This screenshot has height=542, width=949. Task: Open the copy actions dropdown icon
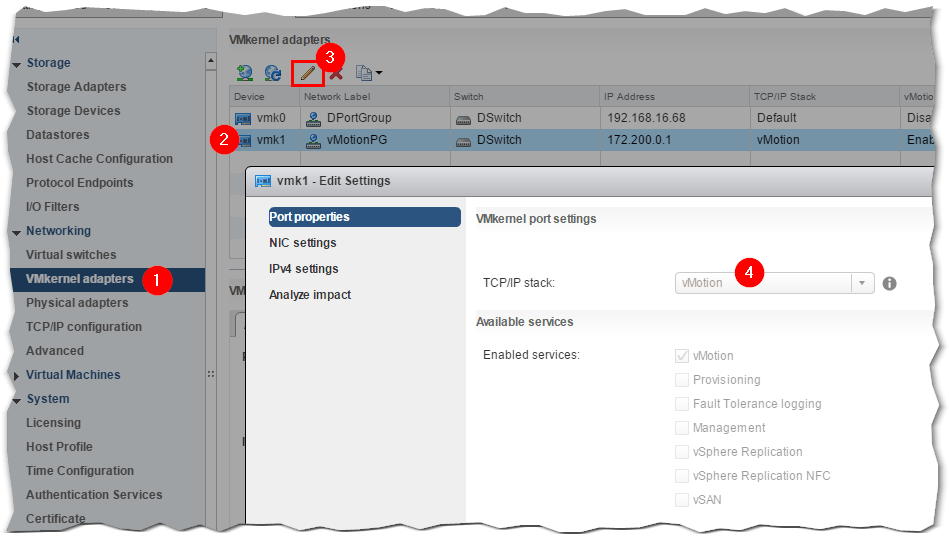[x=369, y=73]
